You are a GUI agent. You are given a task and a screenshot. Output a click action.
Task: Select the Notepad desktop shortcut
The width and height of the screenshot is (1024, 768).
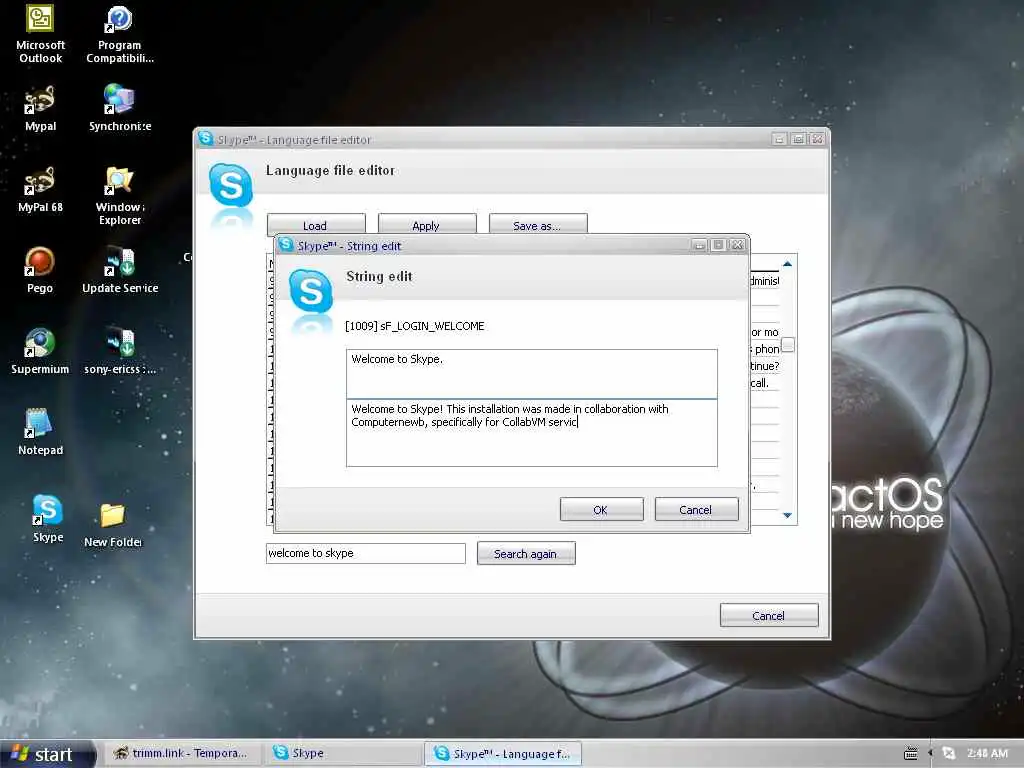(40, 432)
